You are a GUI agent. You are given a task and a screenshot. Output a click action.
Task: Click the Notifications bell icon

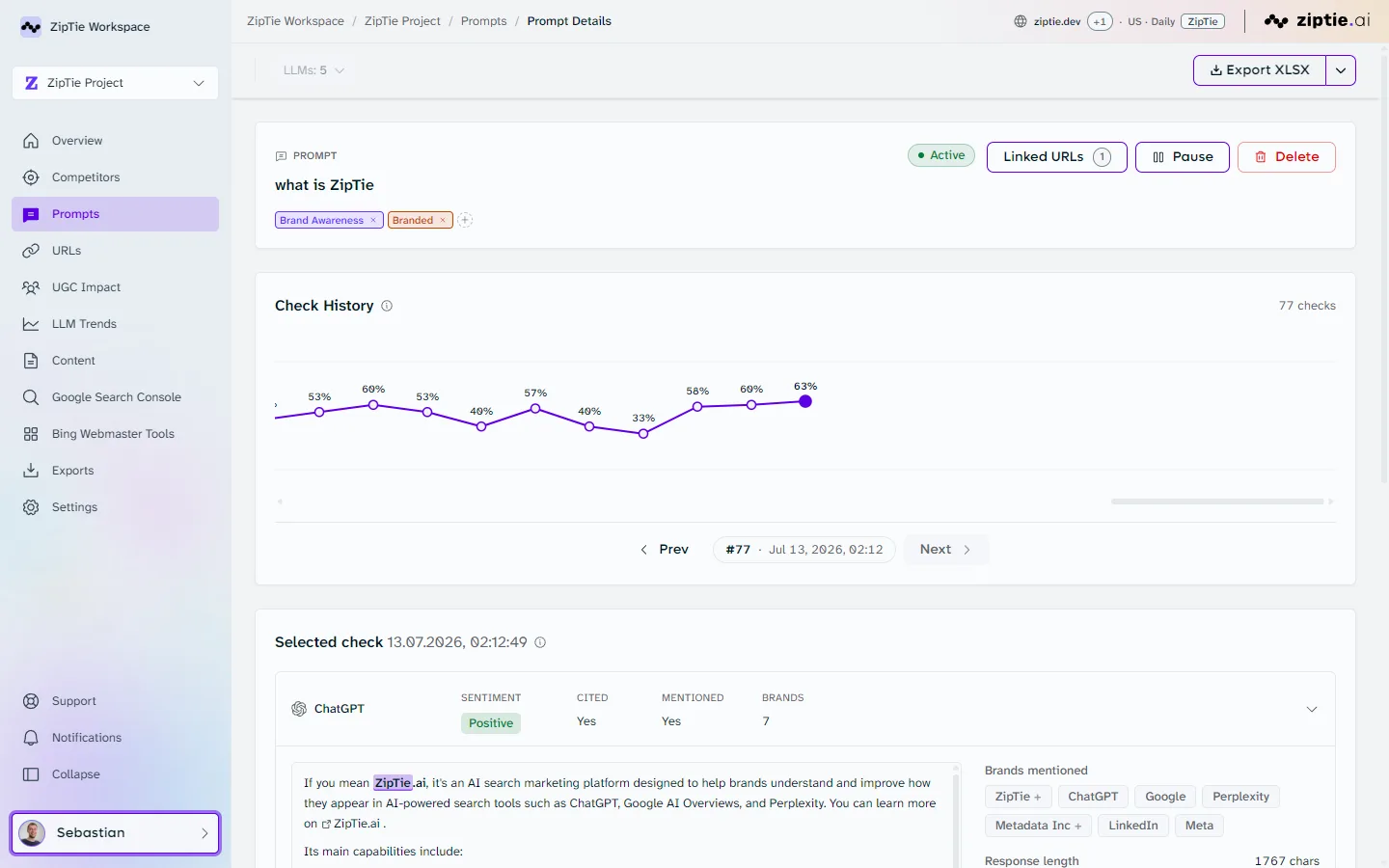(x=31, y=738)
